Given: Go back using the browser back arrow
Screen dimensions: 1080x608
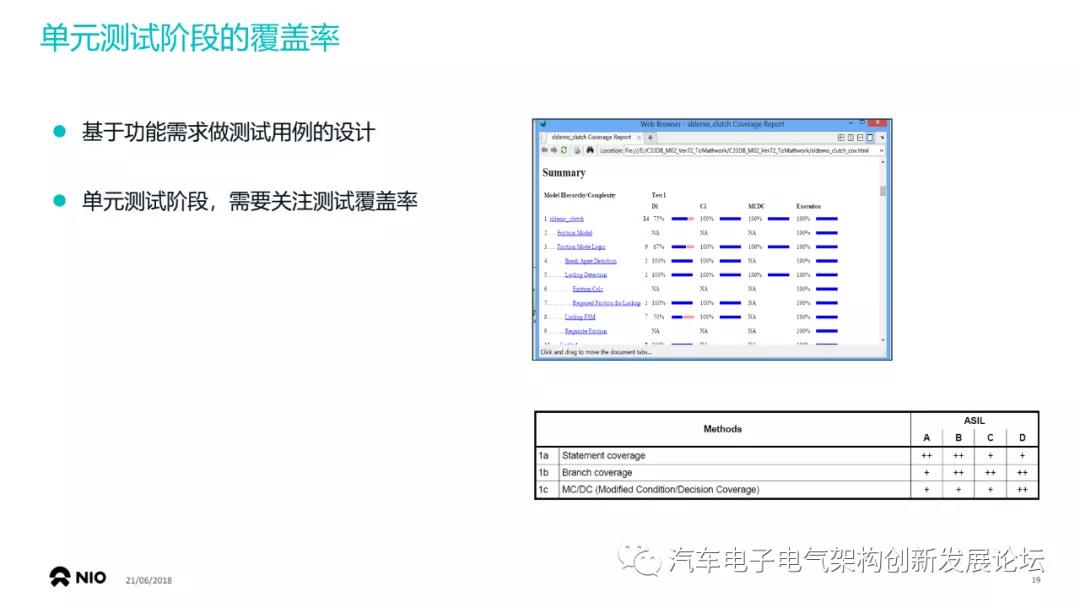Looking at the screenshot, I should (x=544, y=150).
